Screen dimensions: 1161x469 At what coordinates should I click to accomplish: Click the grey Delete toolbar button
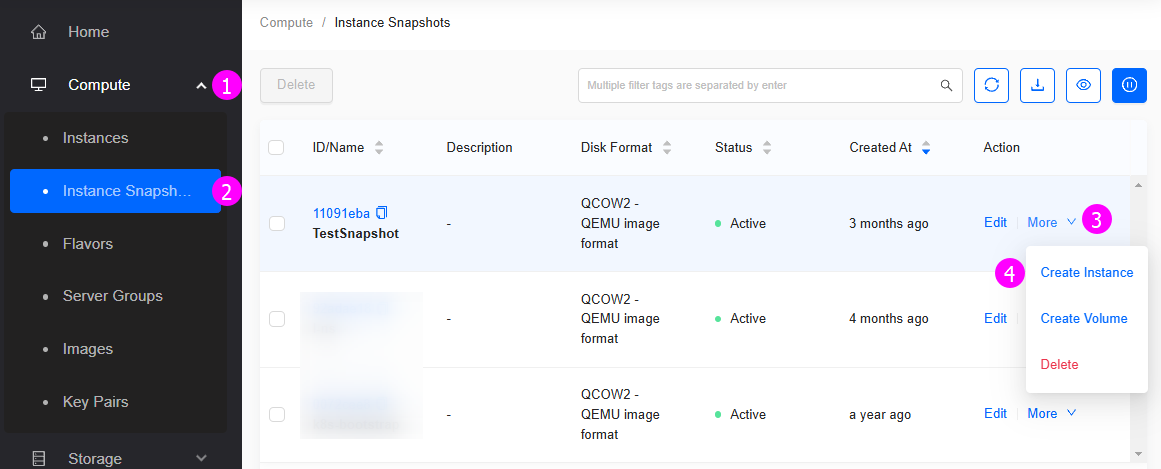pos(296,85)
